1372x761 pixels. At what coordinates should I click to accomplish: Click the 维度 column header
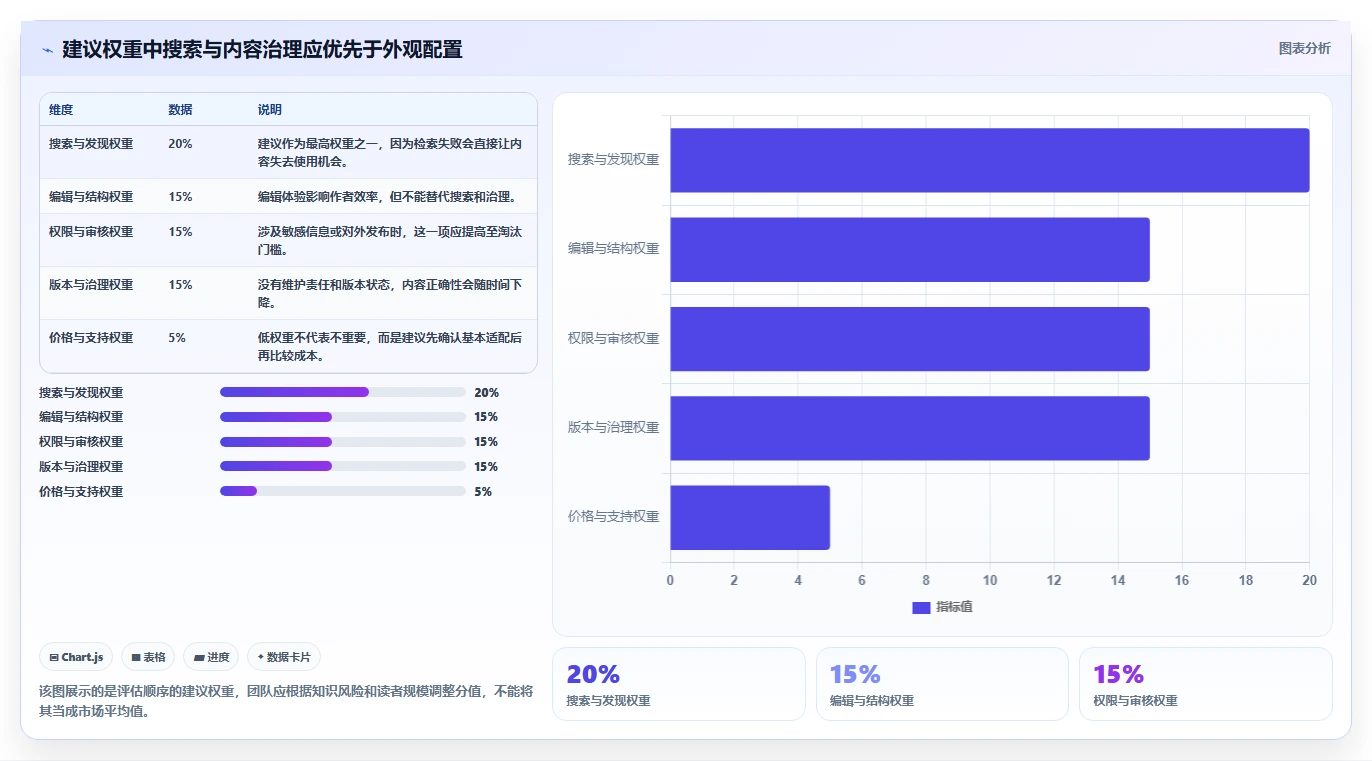(61, 110)
